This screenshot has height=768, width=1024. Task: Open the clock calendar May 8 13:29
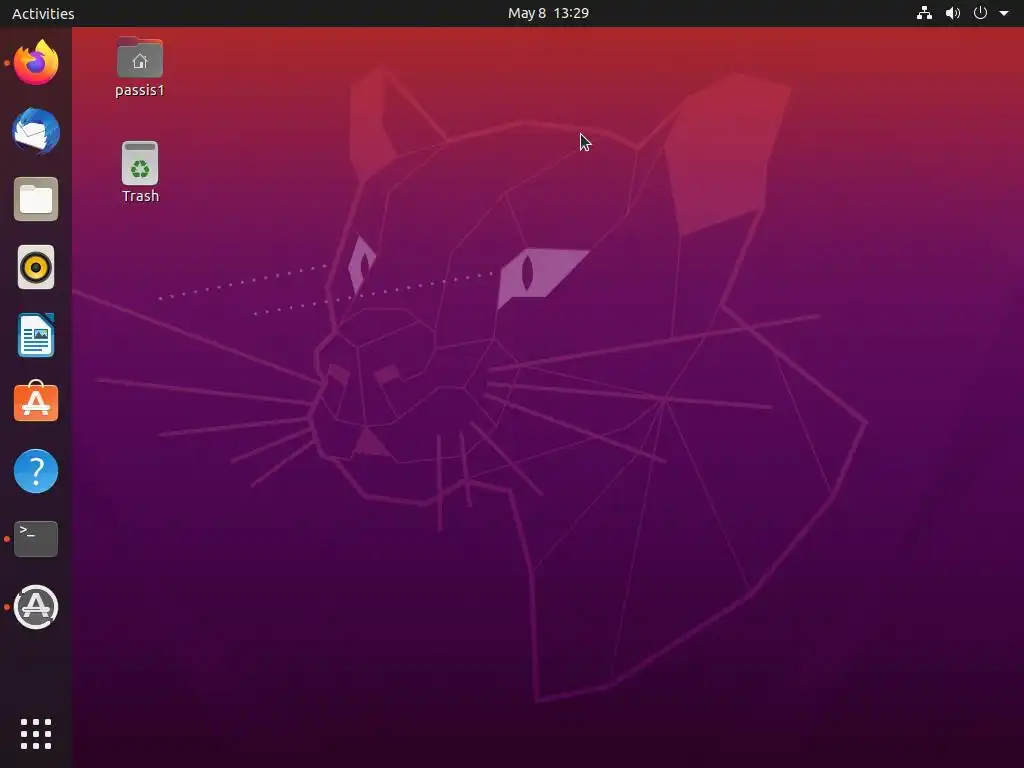[x=549, y=13]
